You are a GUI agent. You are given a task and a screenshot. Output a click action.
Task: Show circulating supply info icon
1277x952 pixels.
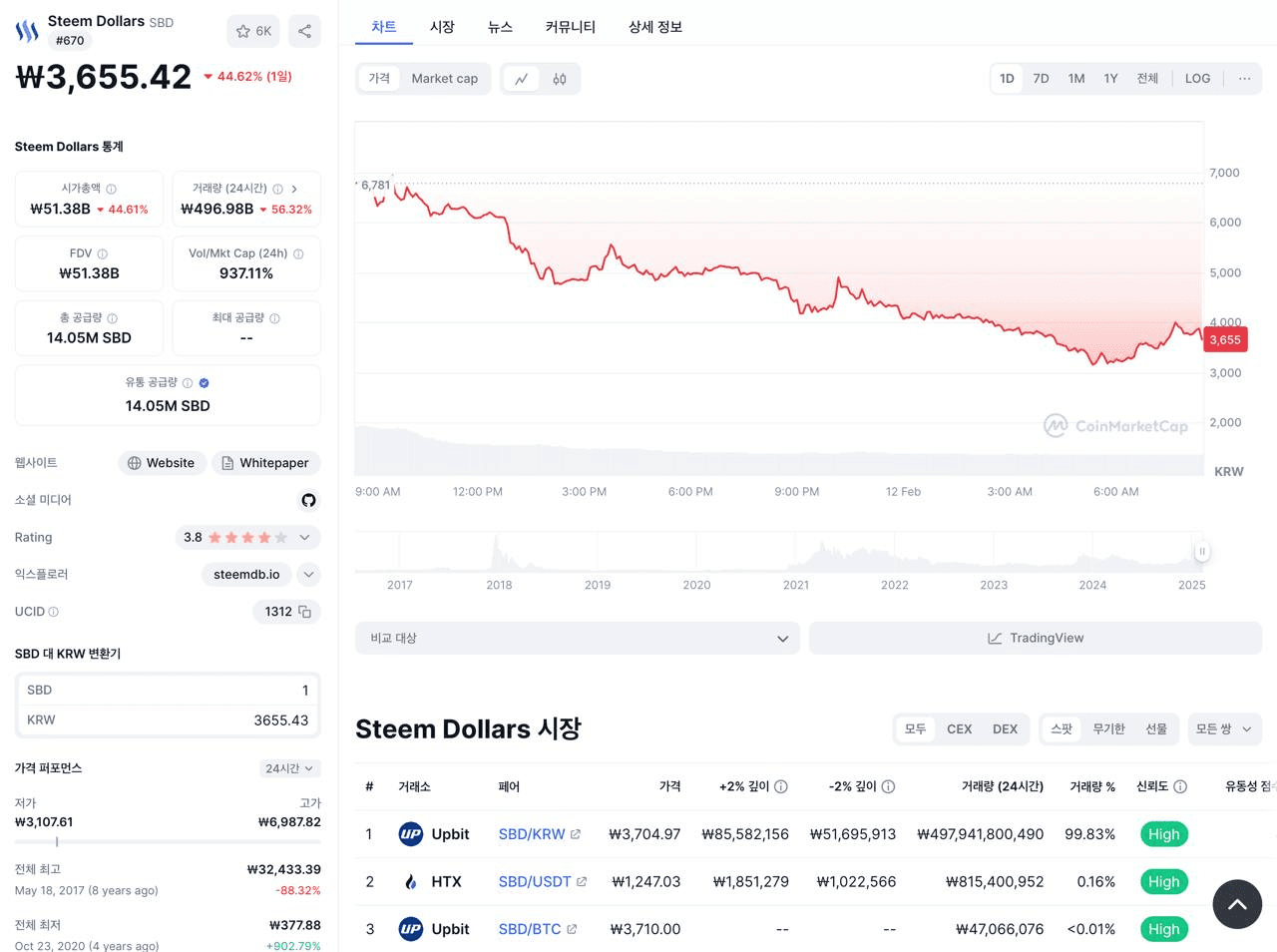point(188,383)
